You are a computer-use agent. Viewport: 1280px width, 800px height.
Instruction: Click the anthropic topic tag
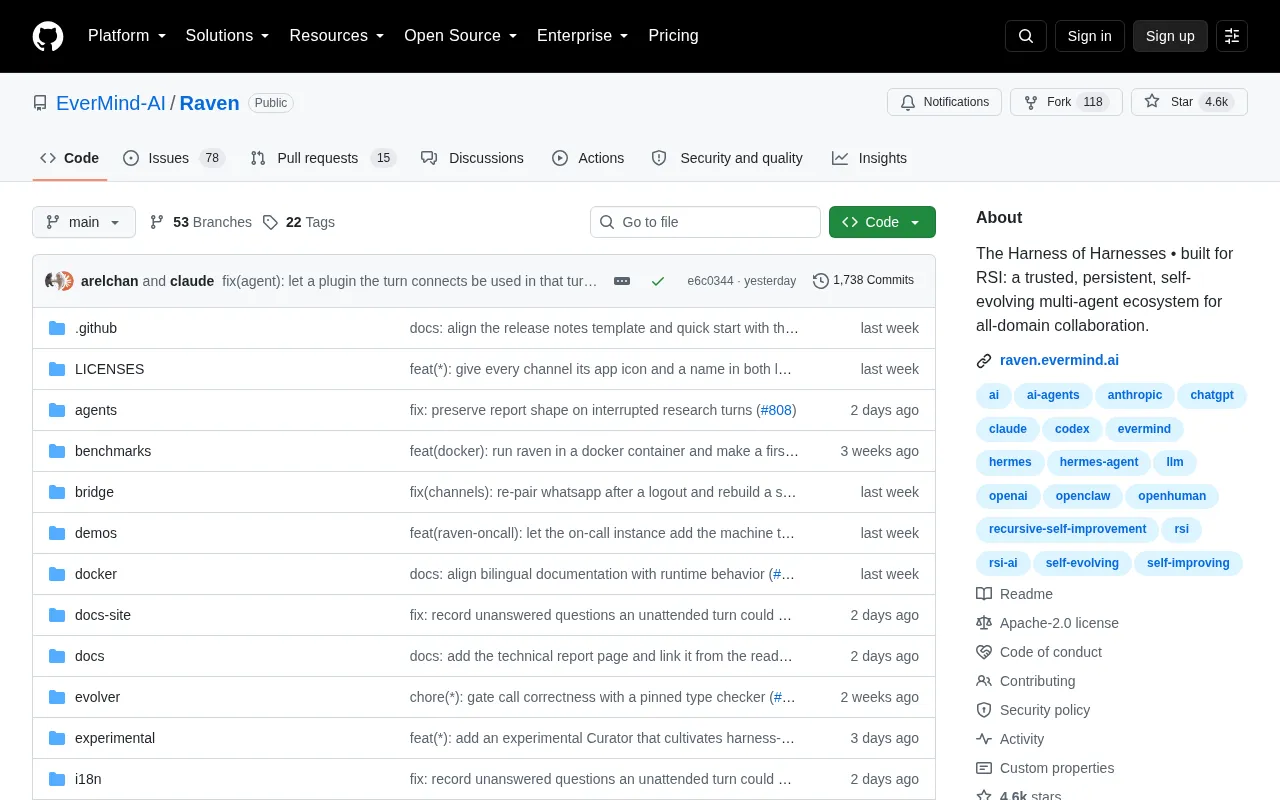pyautogui.click(x=1135, y=395)
